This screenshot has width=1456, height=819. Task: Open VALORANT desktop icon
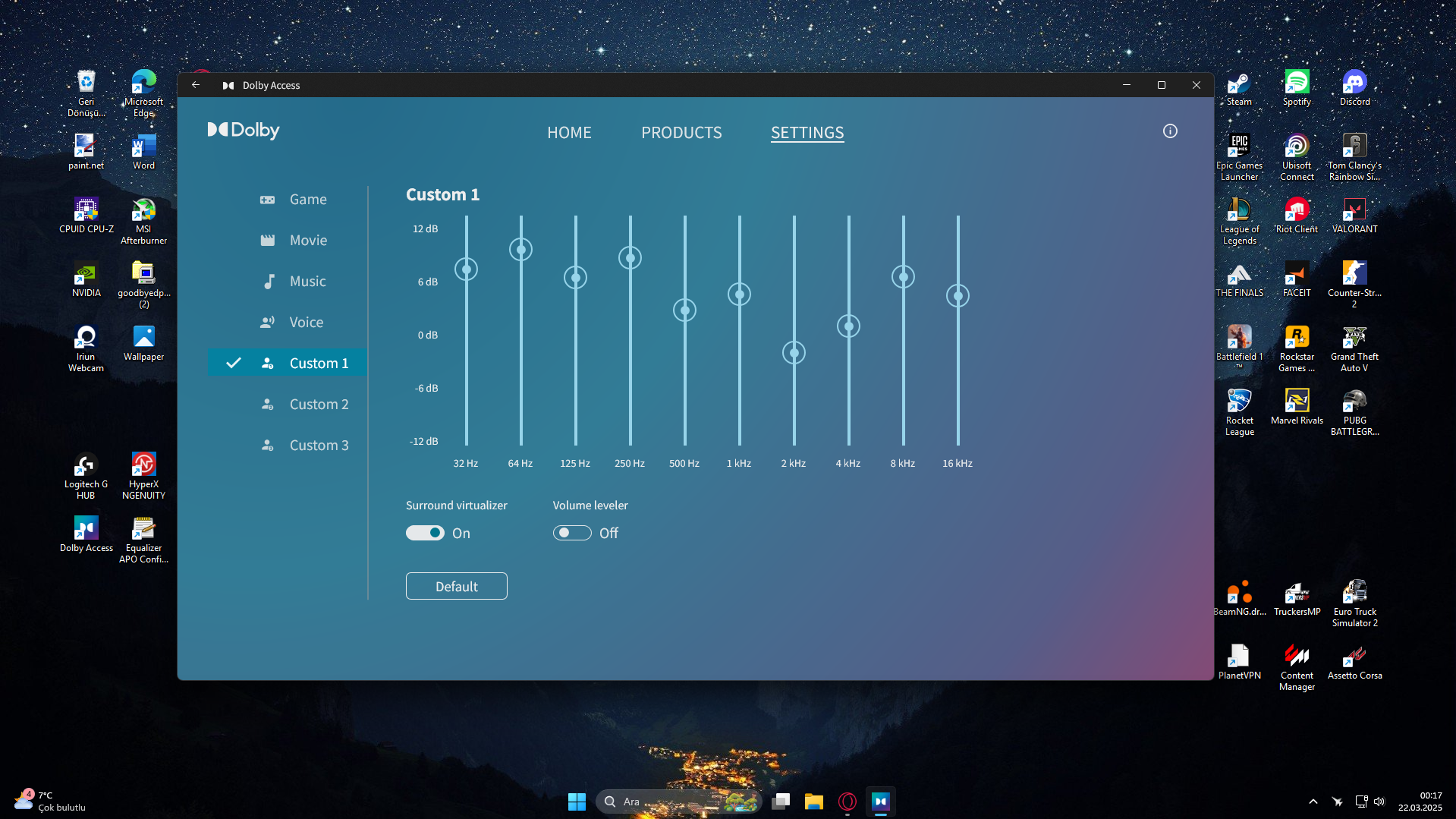[1354, 216]
